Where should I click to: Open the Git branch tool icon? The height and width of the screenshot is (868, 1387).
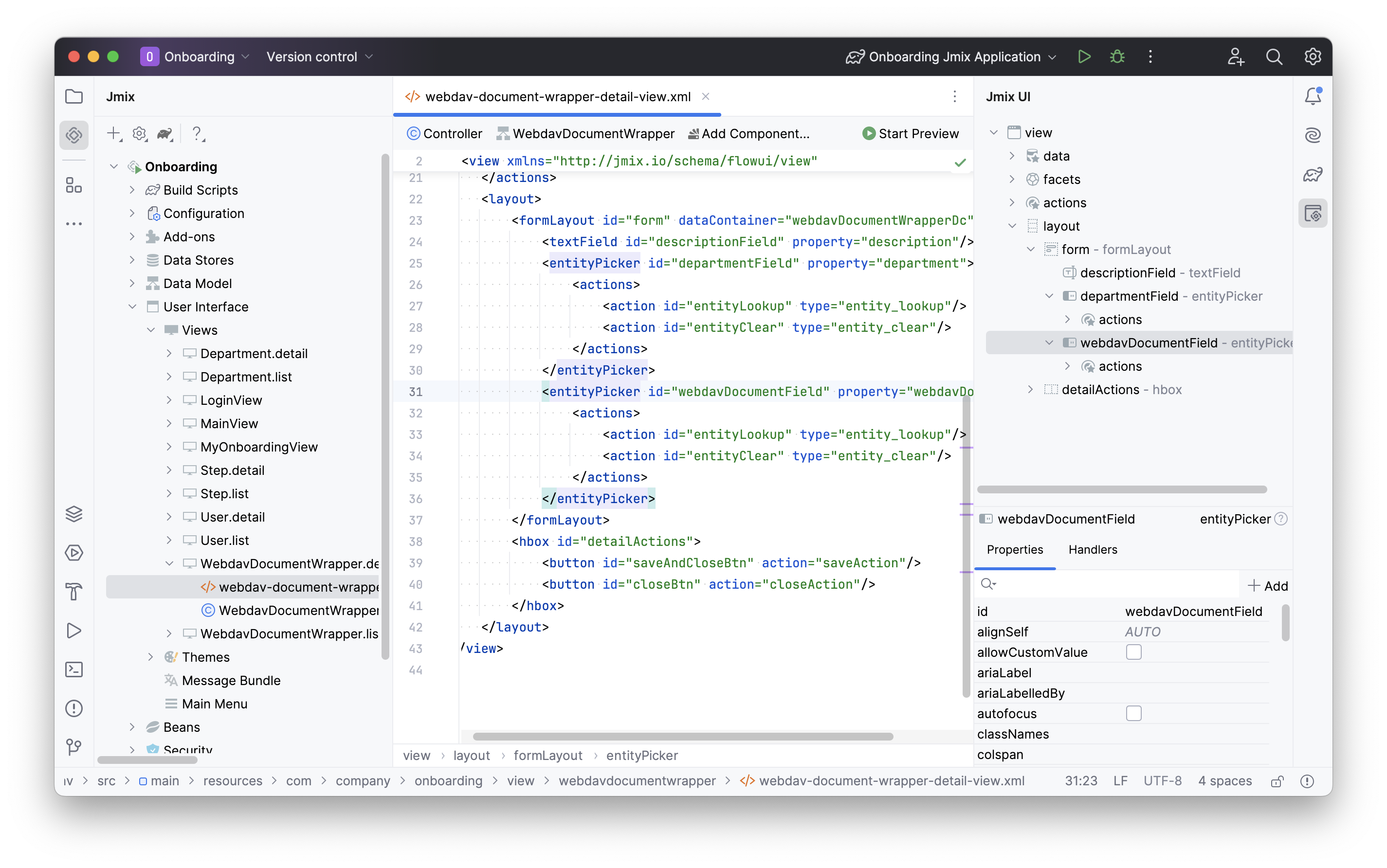coord(74,746)
